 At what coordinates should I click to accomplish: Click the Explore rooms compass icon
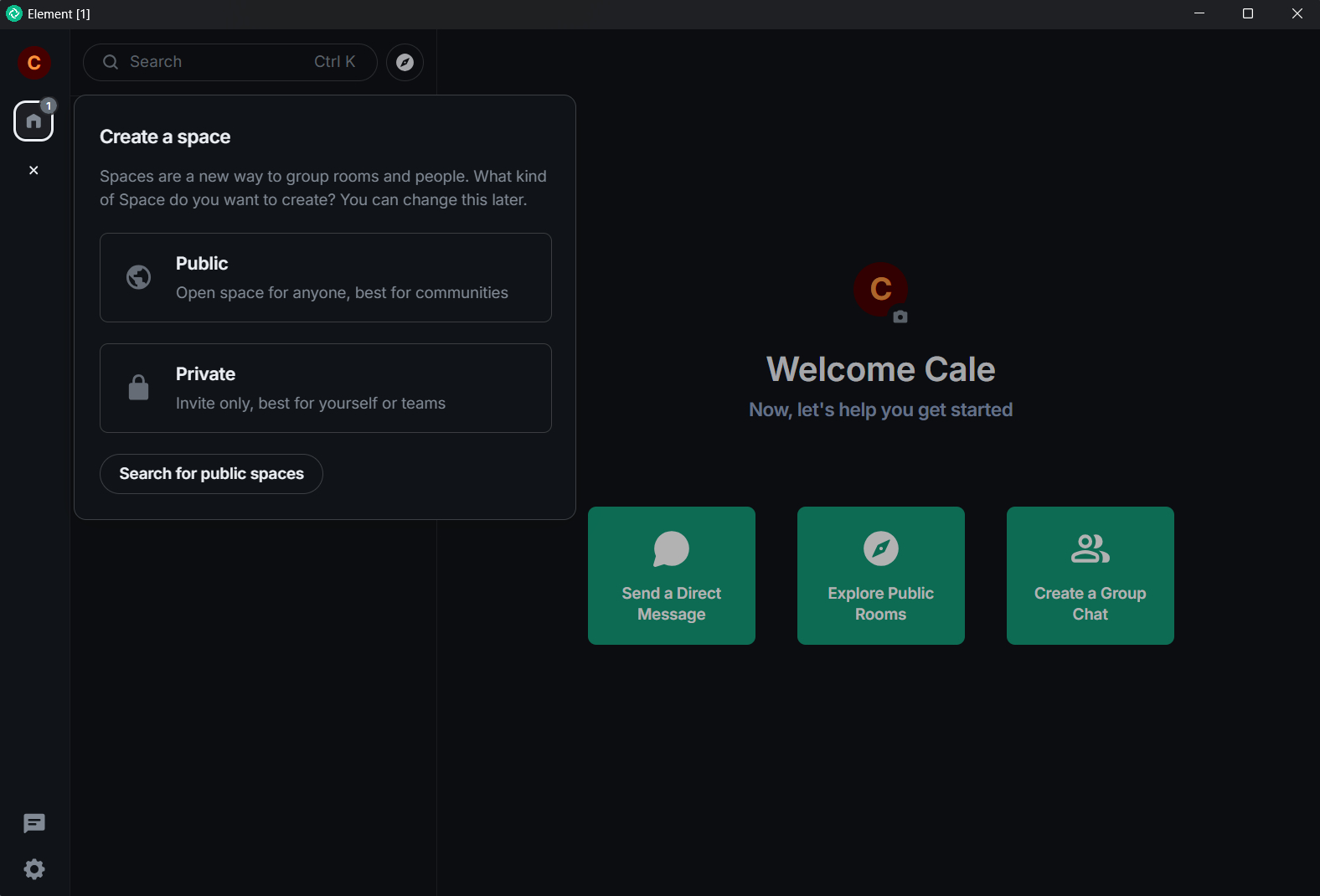coord(405,63)
